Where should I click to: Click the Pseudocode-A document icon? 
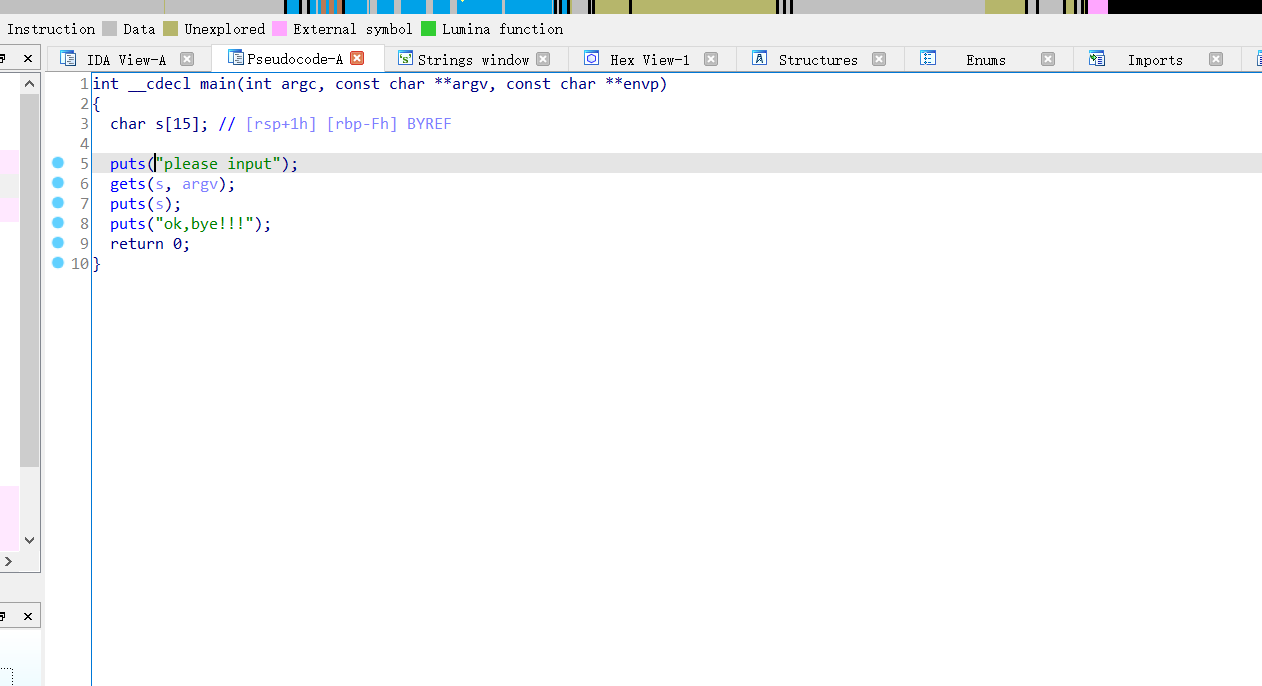[x=236, y=58]
